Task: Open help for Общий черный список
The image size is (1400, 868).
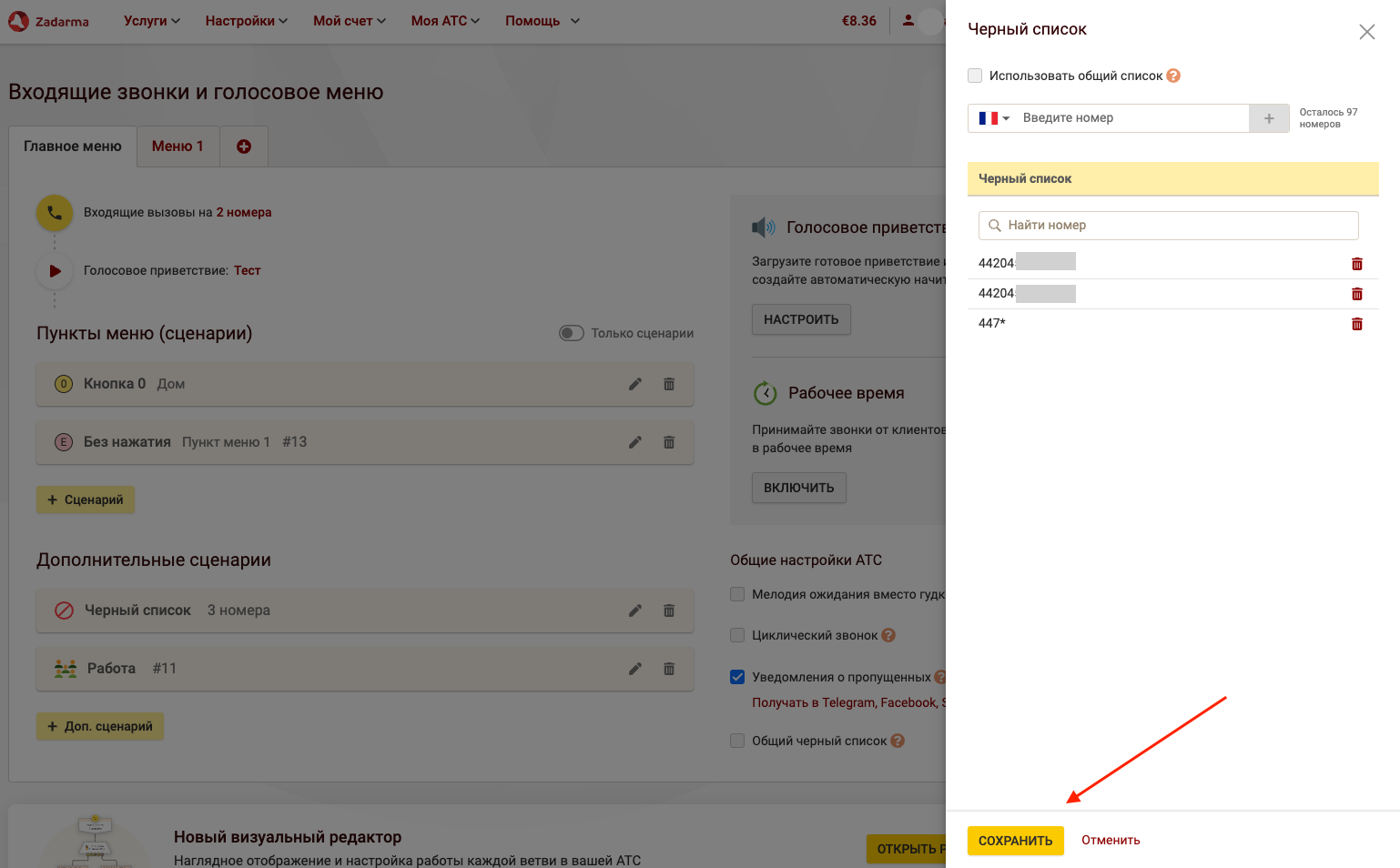Action: (898, 741)
